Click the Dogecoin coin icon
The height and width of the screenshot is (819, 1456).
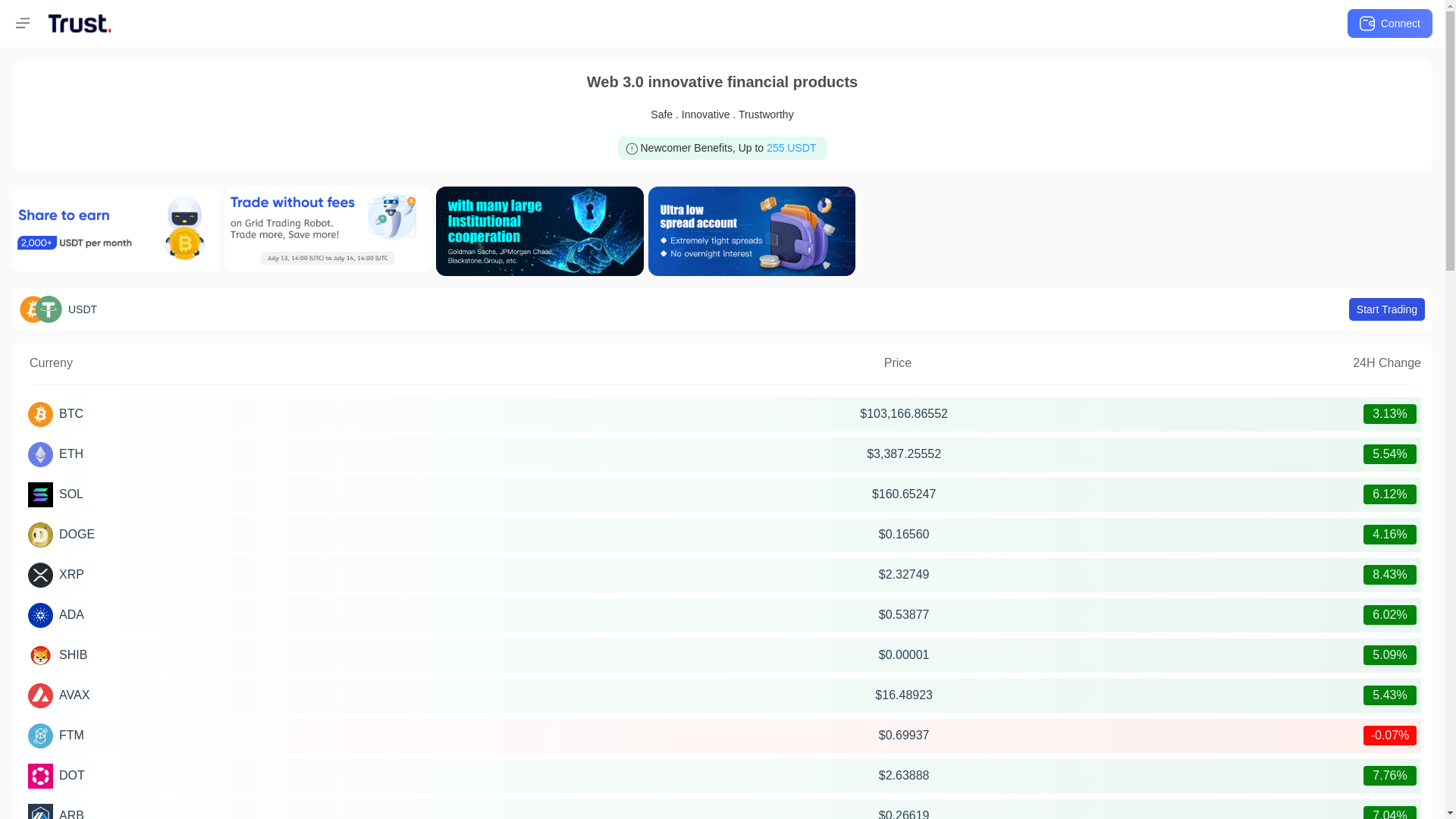click(40, 535)
